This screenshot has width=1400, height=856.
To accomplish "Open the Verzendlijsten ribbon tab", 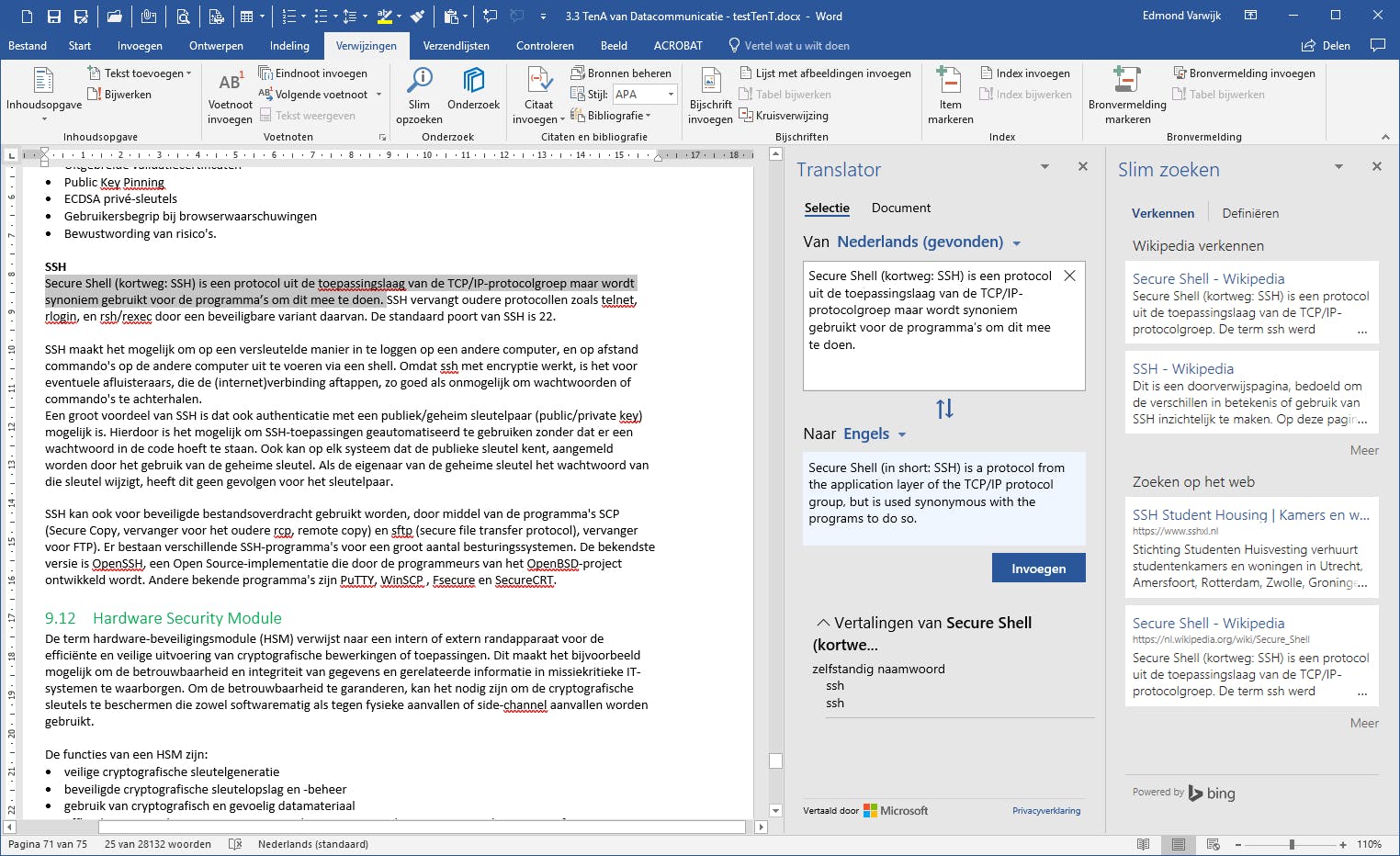I will tap(456, 46).
